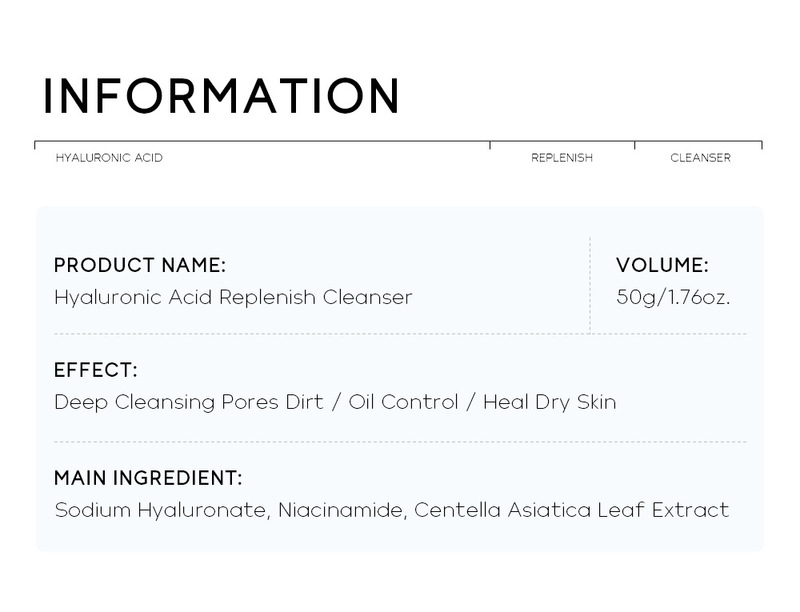800x612 pixels.
Task: Click the dashed line above the EFFECT label
Action: pyautogui.click(x=400, y=333)
